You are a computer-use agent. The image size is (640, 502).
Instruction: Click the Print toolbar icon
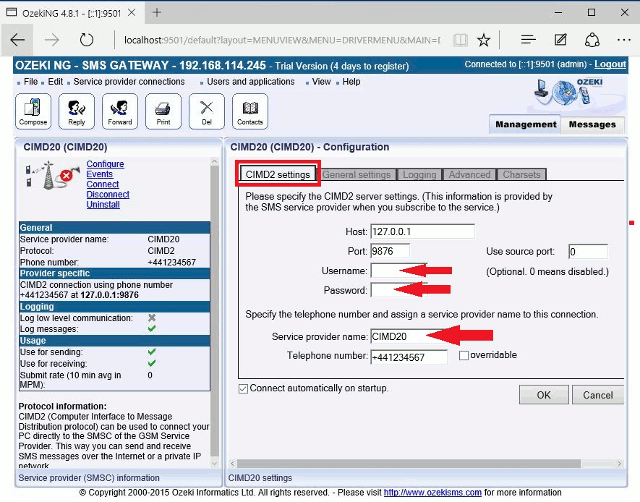pos(163,111)
